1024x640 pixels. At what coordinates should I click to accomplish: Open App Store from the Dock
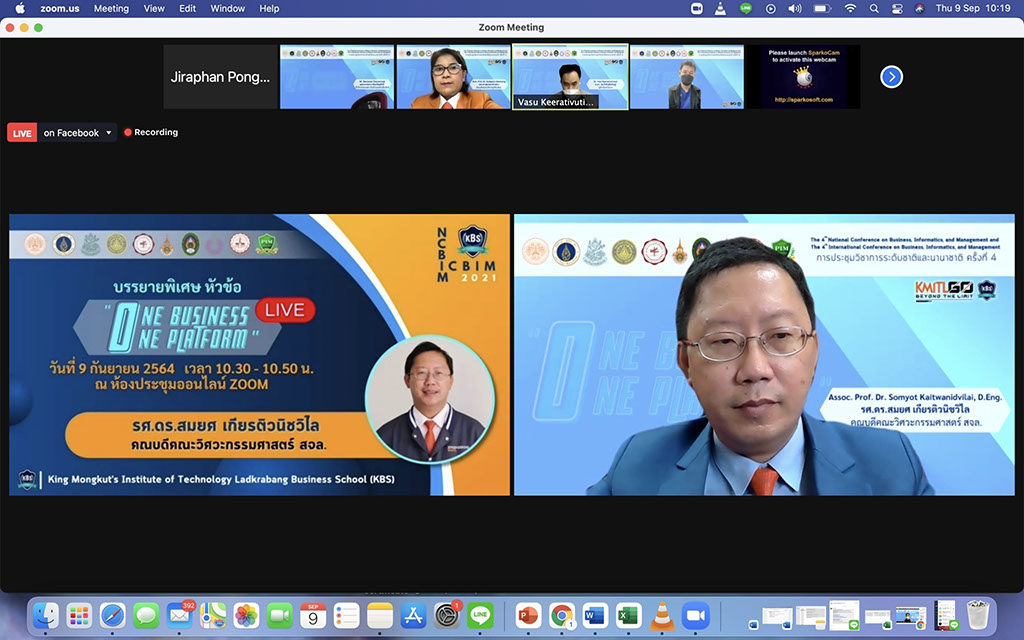point(413,616)
